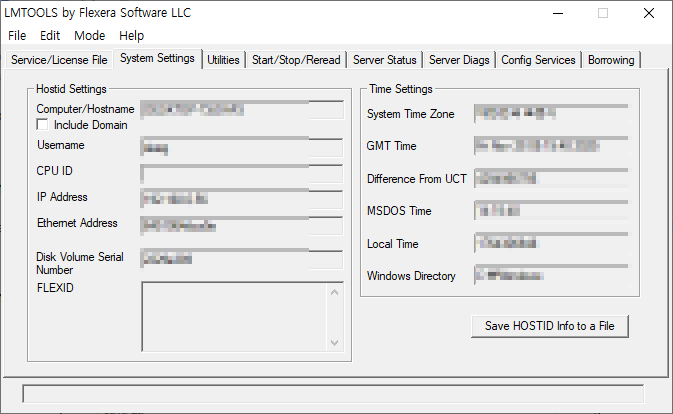Click Save HOSTID Info to a File
673x414 pixels.
point(550,326)
